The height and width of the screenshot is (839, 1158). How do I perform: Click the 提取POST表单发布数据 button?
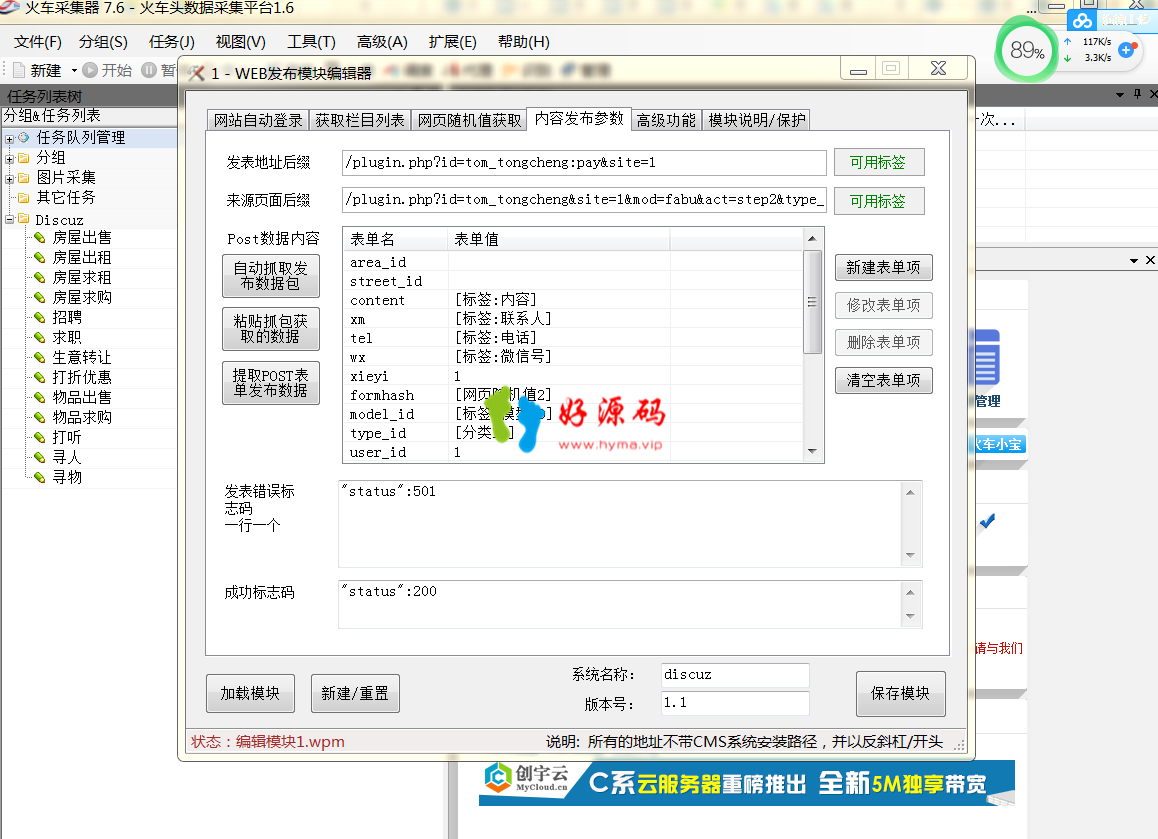coord(271,383)
